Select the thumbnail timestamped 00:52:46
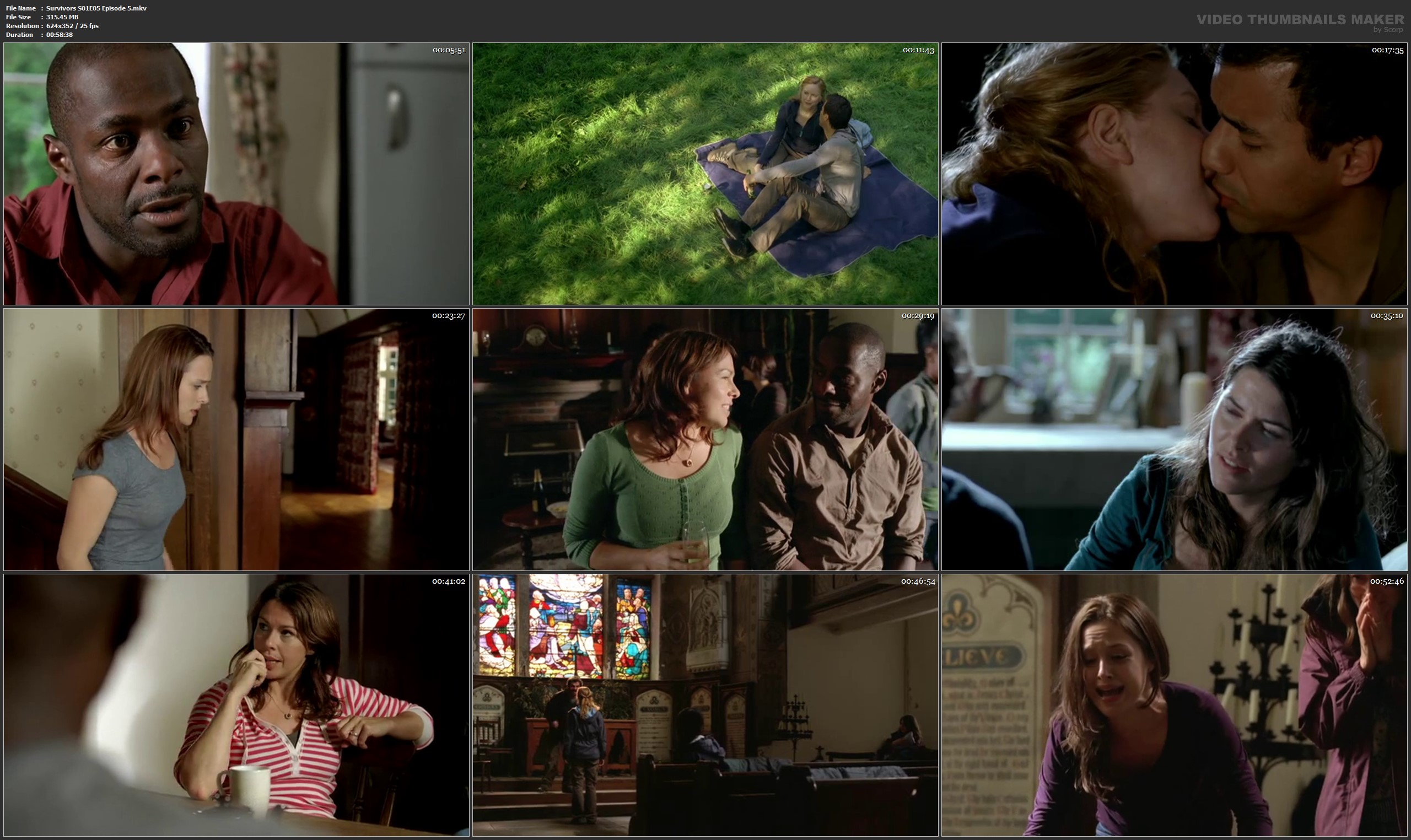 point(1175,706)
